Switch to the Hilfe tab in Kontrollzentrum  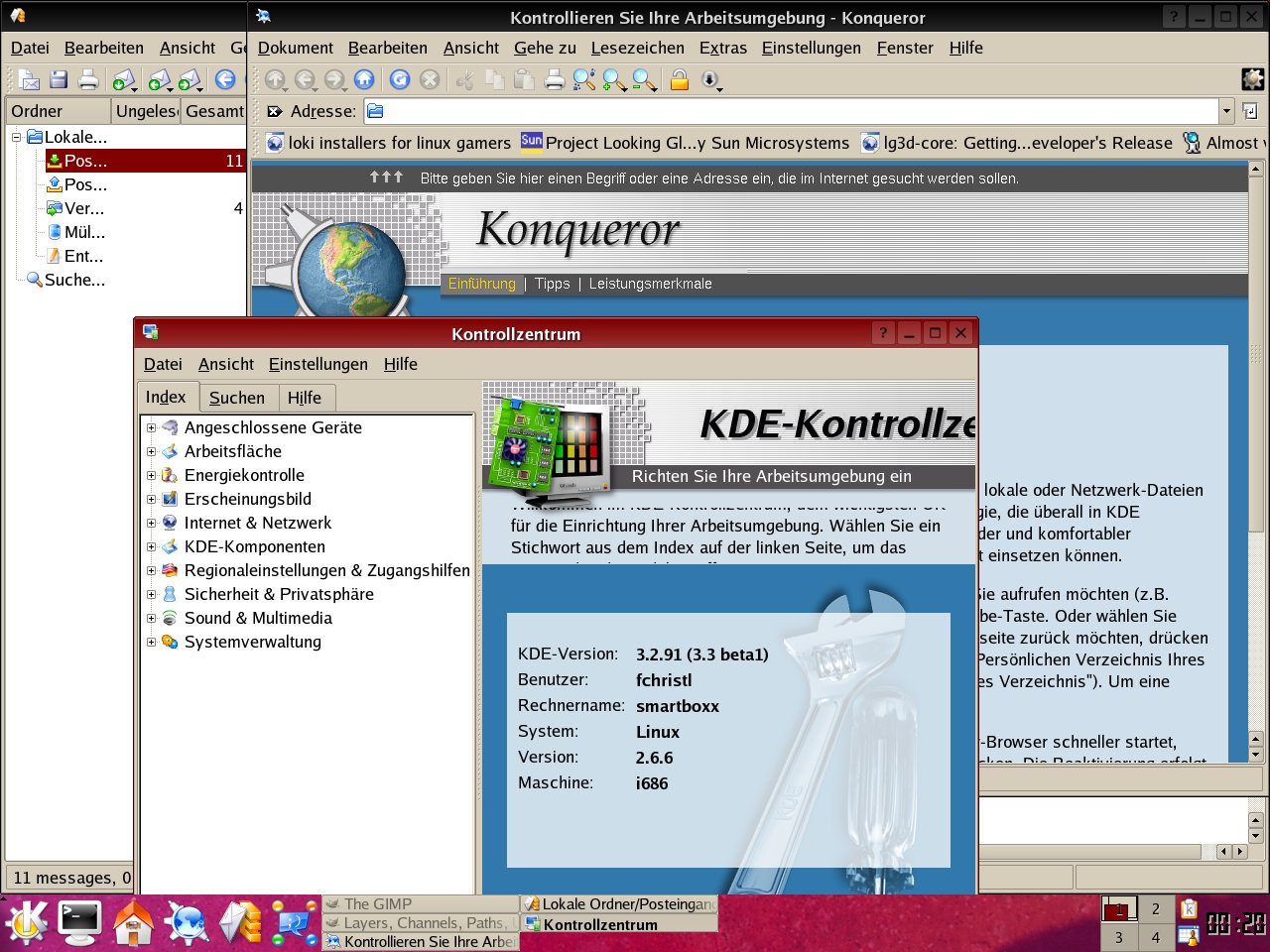point(305,398)
